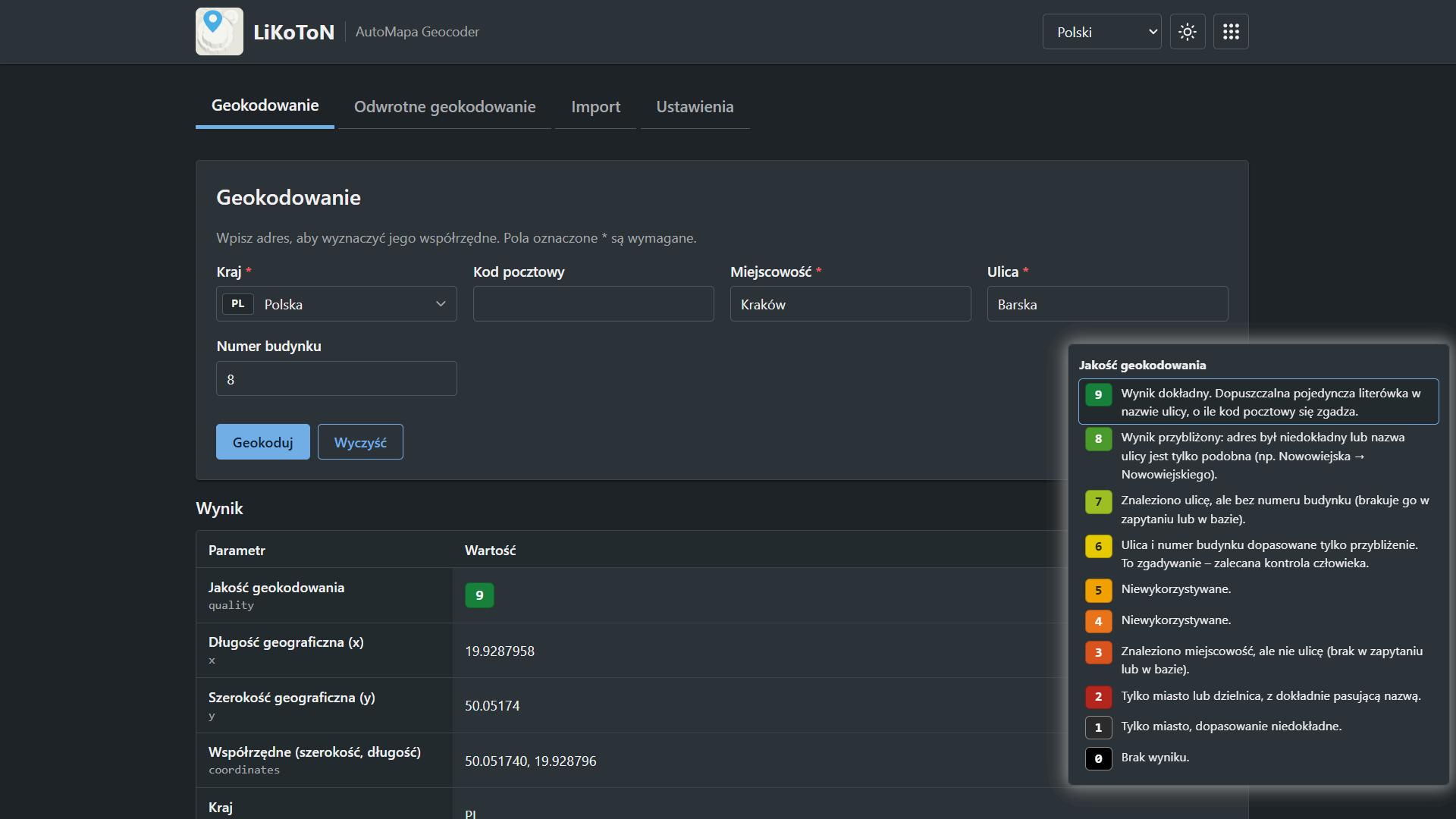This screenshot has height=819, width=1456.
Task: Click the Wyczyść button
Action: coord(360,442)
